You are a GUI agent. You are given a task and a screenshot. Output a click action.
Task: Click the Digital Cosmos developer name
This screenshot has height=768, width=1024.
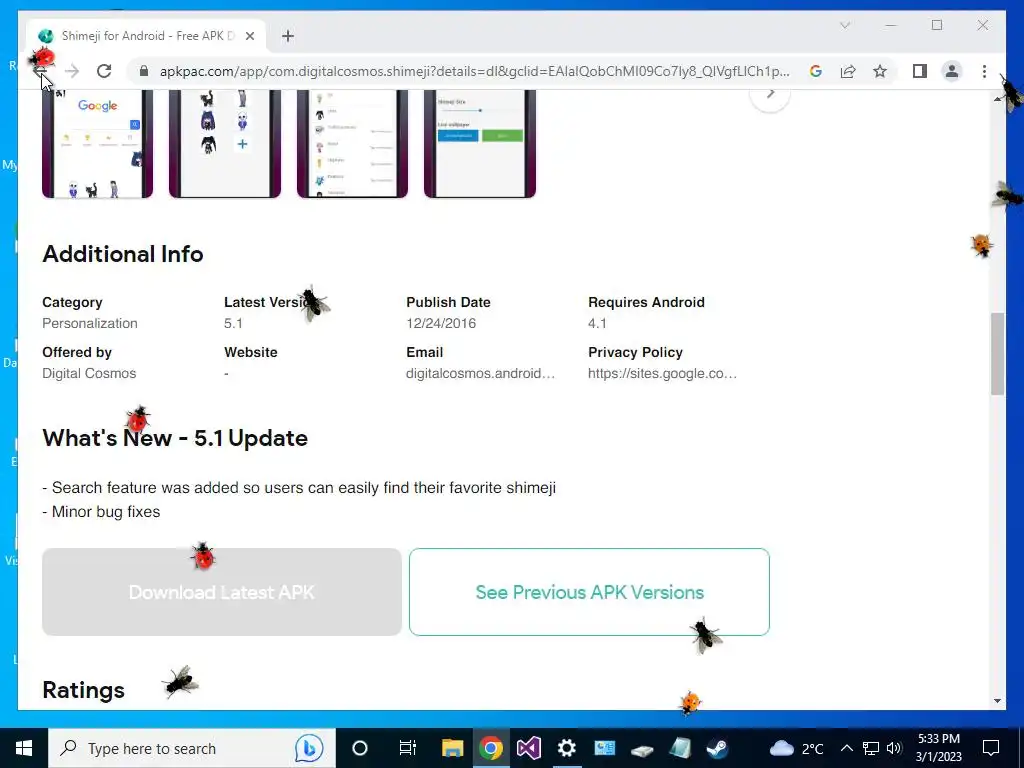pos(89,374)
